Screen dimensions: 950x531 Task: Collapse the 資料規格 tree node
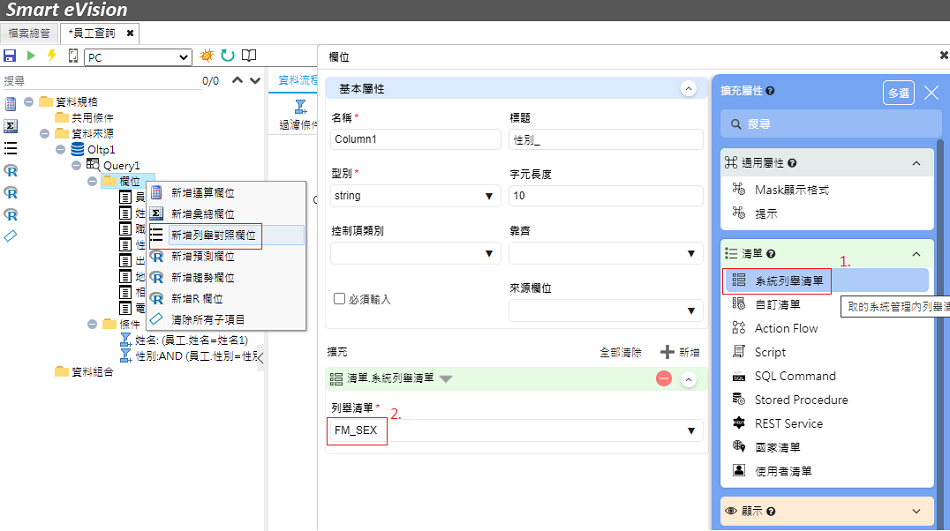coord(28,101)
